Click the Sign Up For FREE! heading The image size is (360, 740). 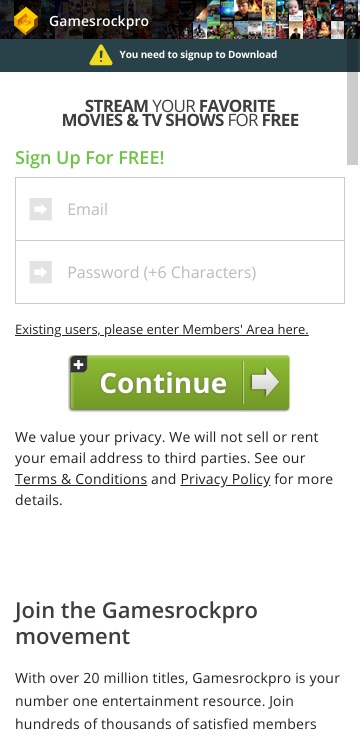[90, 158]
